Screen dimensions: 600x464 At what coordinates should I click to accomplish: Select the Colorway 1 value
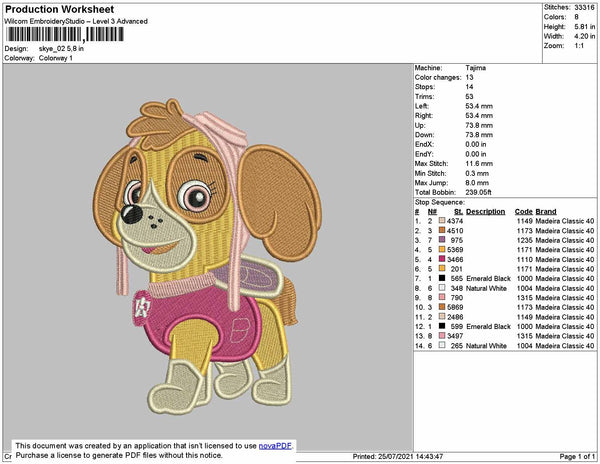coord(55,58)
